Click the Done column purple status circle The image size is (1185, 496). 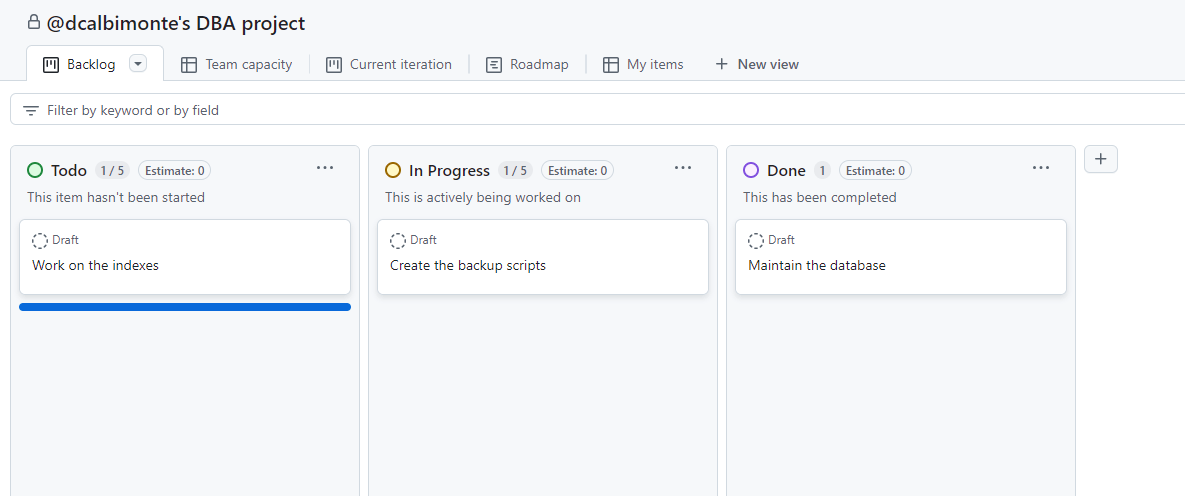[x=751, y=170]
